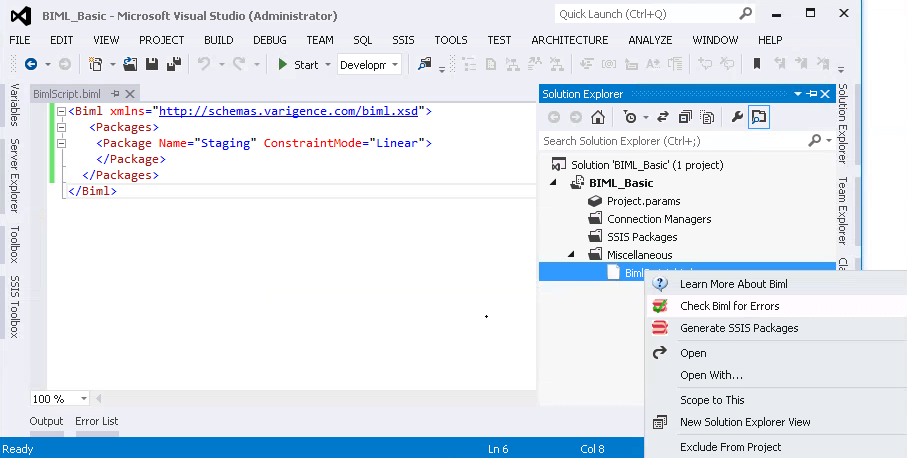Click the Open File toolbar icon
The height and width of the screenshot is (458, 907).
tap(130, 64)
